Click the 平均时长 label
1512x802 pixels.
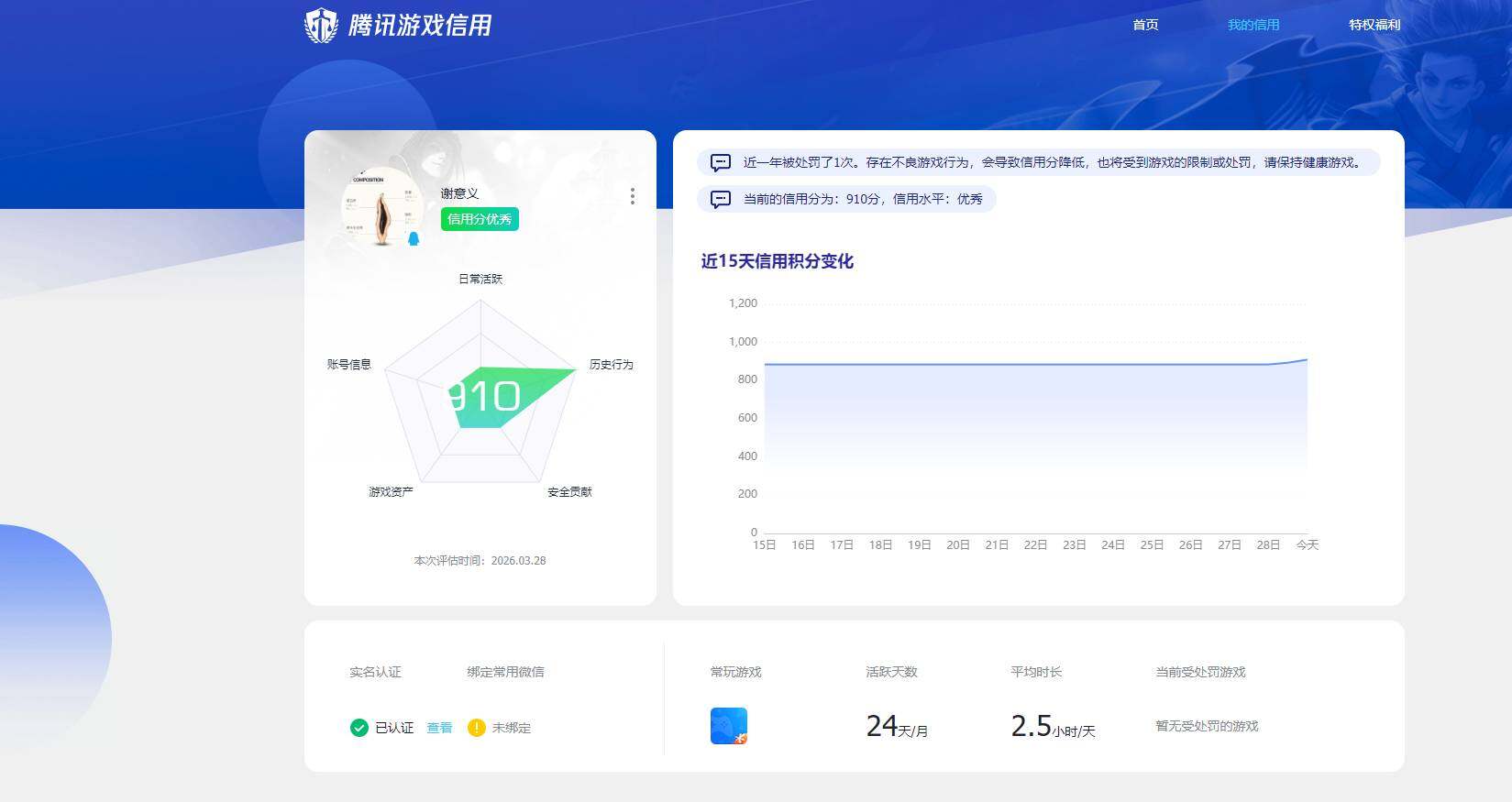1036,672
